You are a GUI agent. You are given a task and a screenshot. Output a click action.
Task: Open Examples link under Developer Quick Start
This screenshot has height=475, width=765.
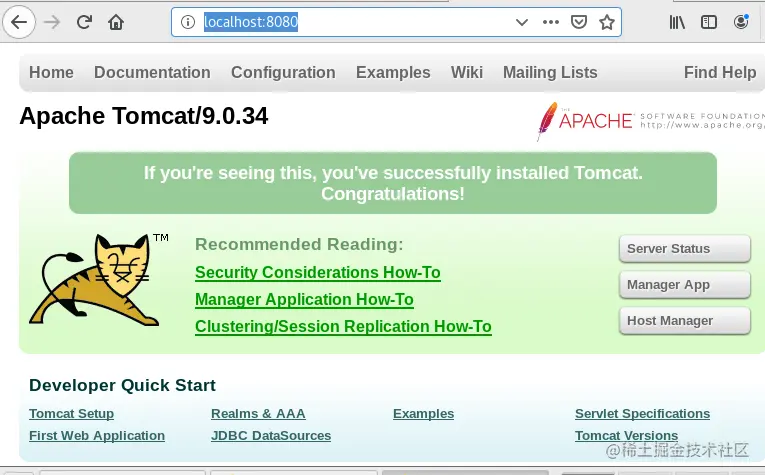[x=423, y=414]
